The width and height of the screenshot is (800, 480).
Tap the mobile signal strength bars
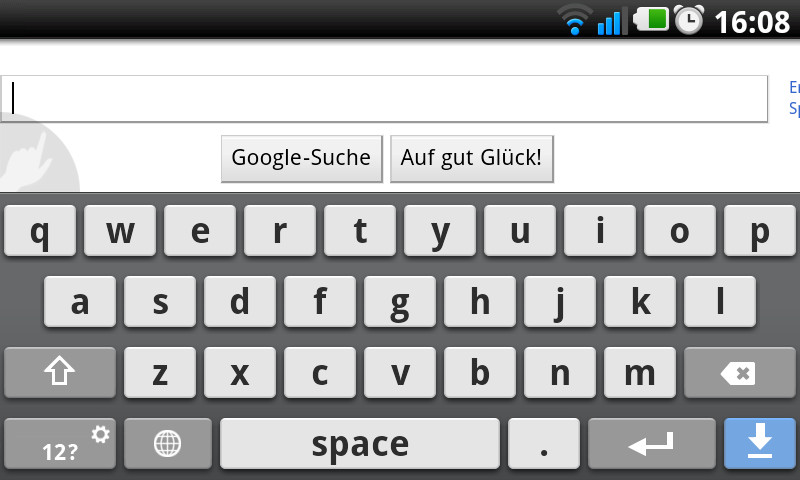[x=612, y=21]
